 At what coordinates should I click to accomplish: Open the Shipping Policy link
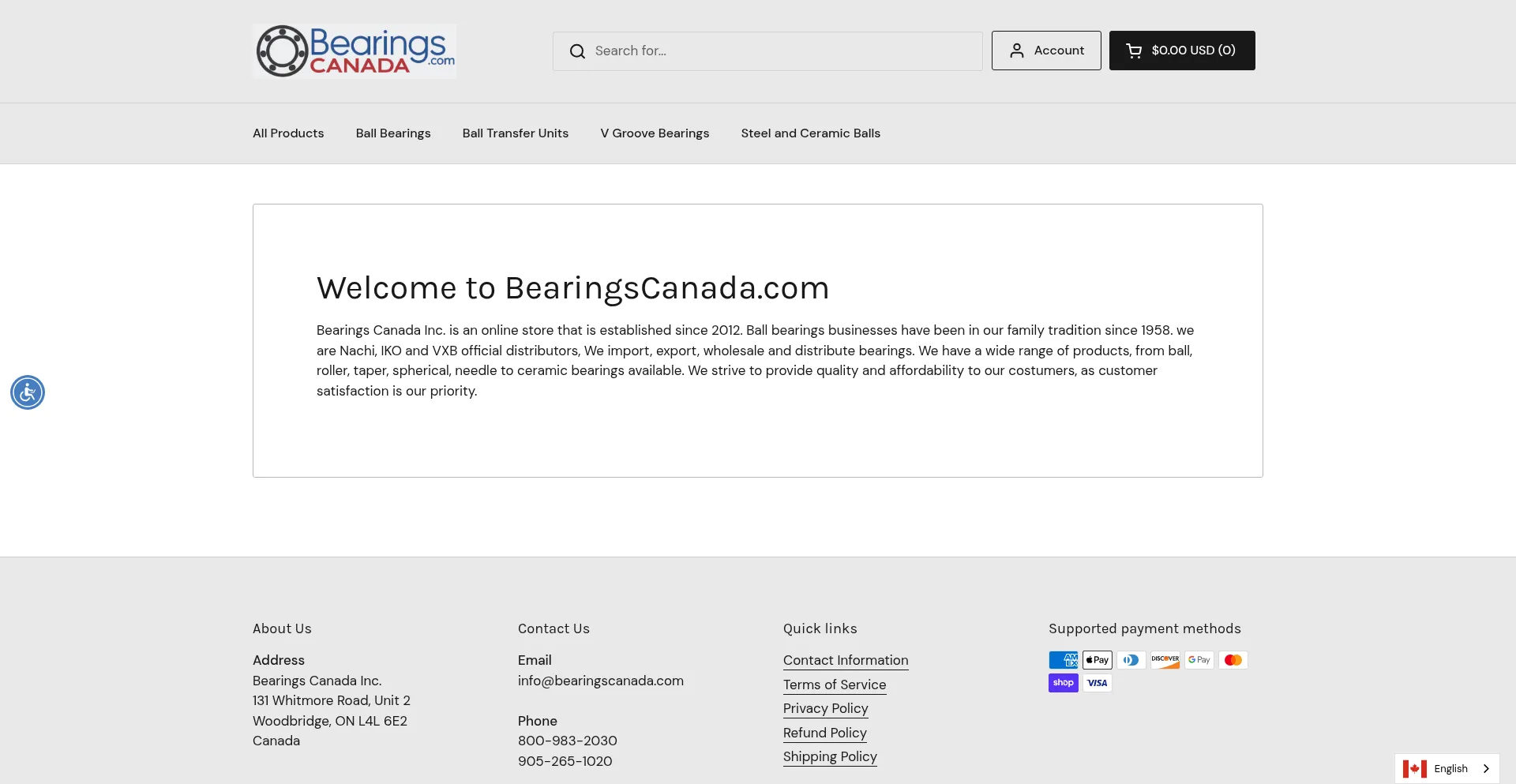pos(830,756)
